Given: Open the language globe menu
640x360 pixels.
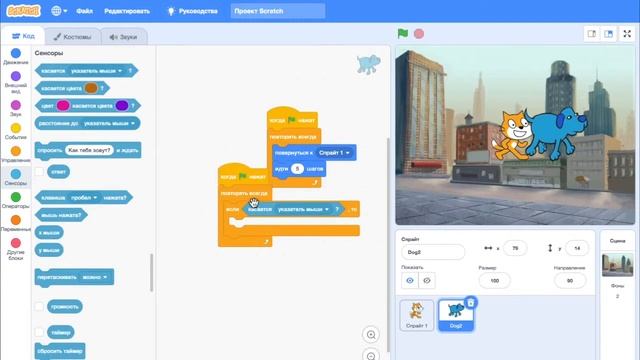Looking at the screenshot, I should tap(59, 11).
